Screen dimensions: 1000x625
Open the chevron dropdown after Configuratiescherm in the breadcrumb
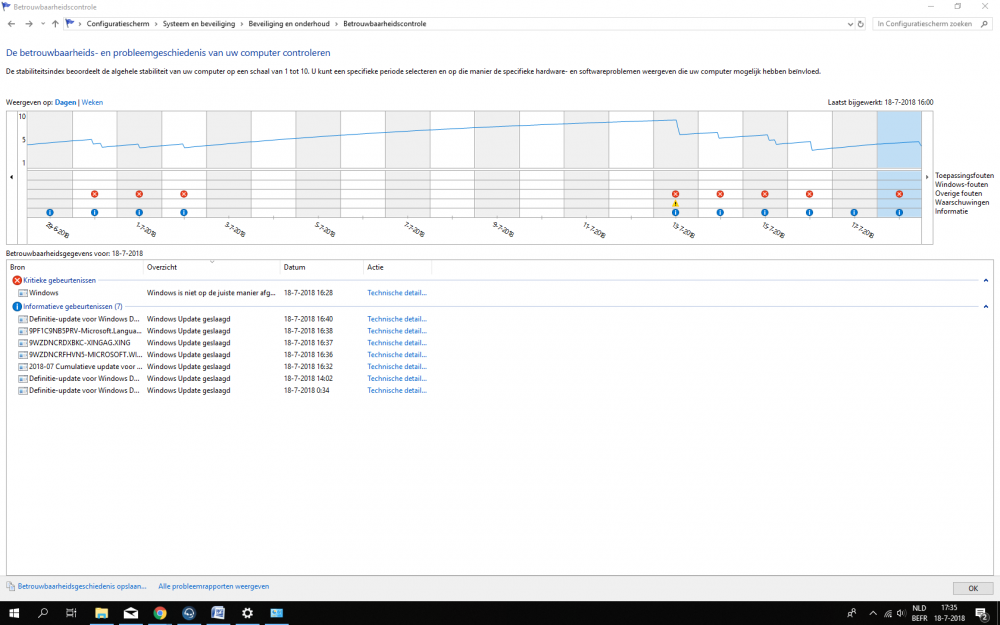[x=156, y=24]
